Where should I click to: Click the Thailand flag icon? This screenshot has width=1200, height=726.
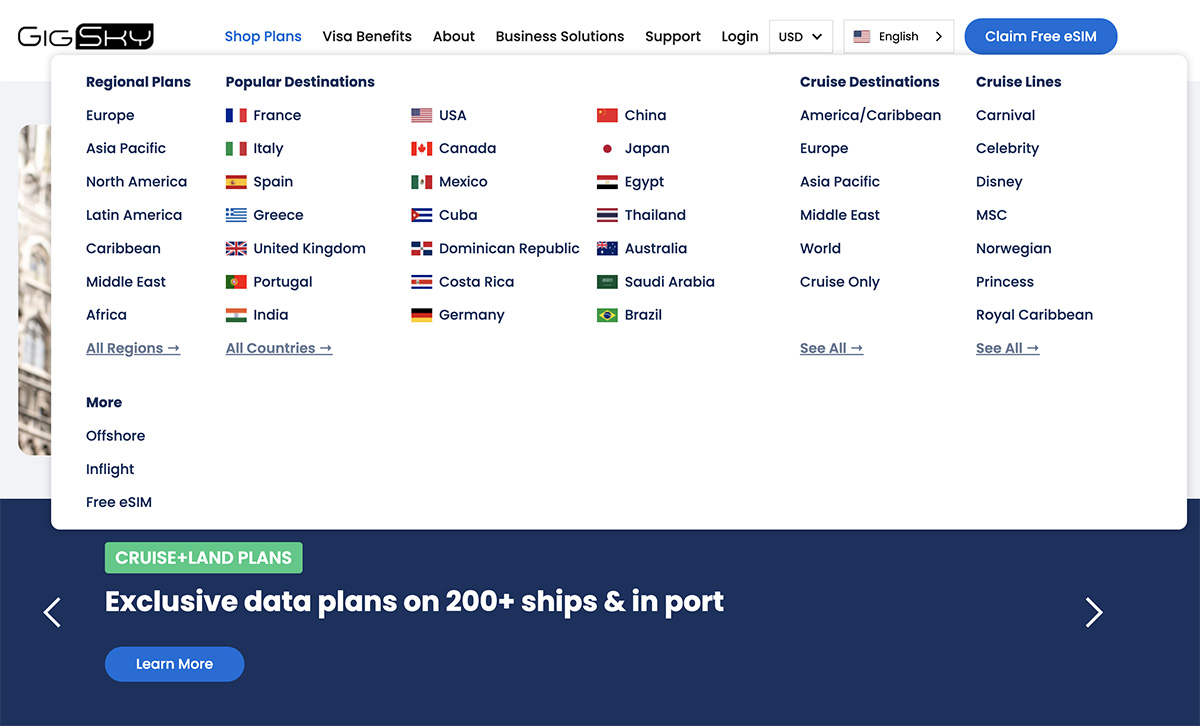(607, 215)
